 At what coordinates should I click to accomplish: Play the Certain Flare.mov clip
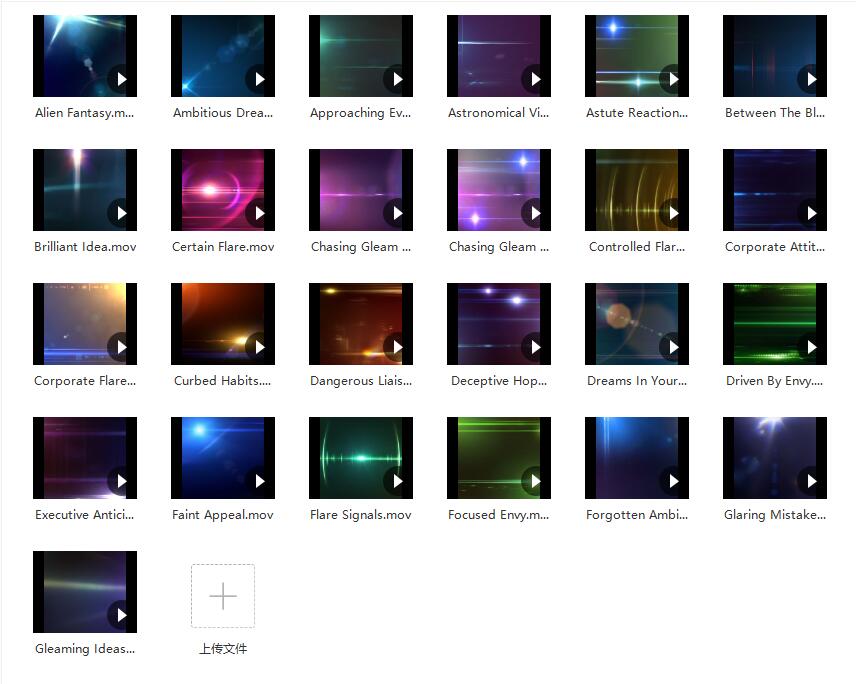coord(259,213)
